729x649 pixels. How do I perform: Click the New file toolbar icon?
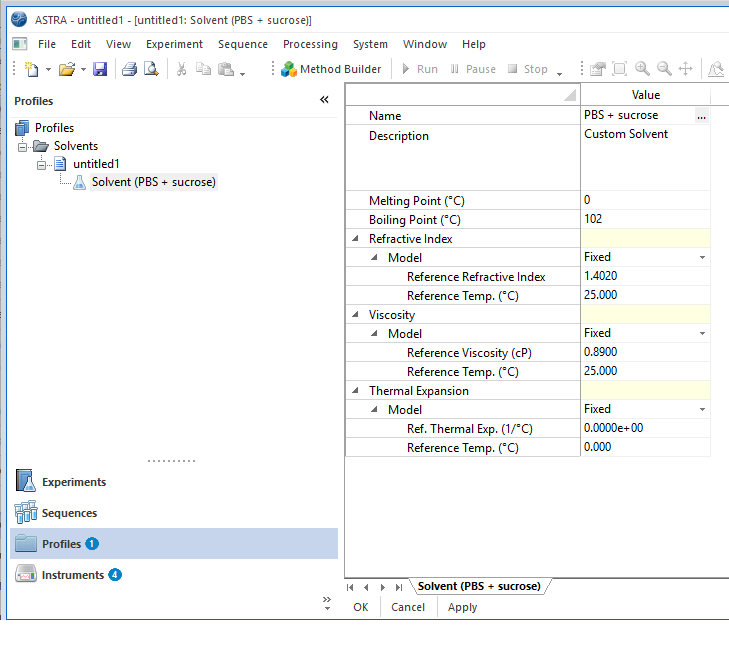[x=32, y=69]
